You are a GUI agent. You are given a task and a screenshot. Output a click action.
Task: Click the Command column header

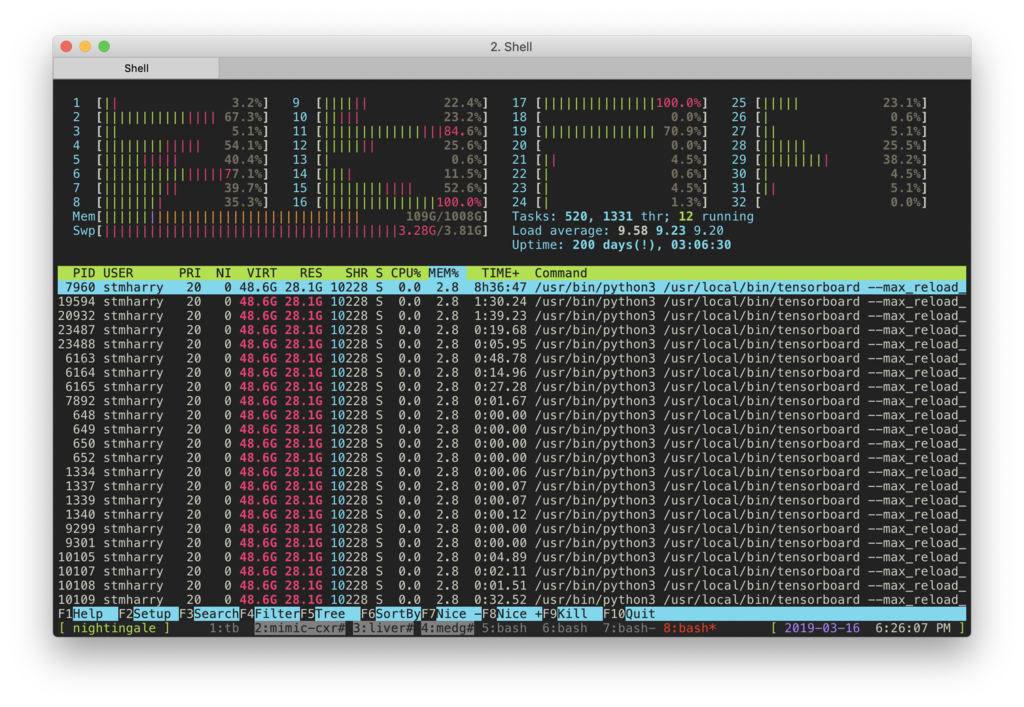tap(560, 273)
